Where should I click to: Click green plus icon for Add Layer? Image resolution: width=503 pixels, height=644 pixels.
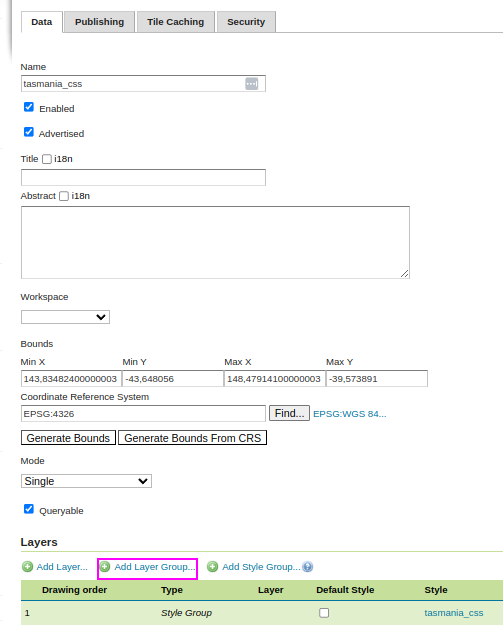28,567
